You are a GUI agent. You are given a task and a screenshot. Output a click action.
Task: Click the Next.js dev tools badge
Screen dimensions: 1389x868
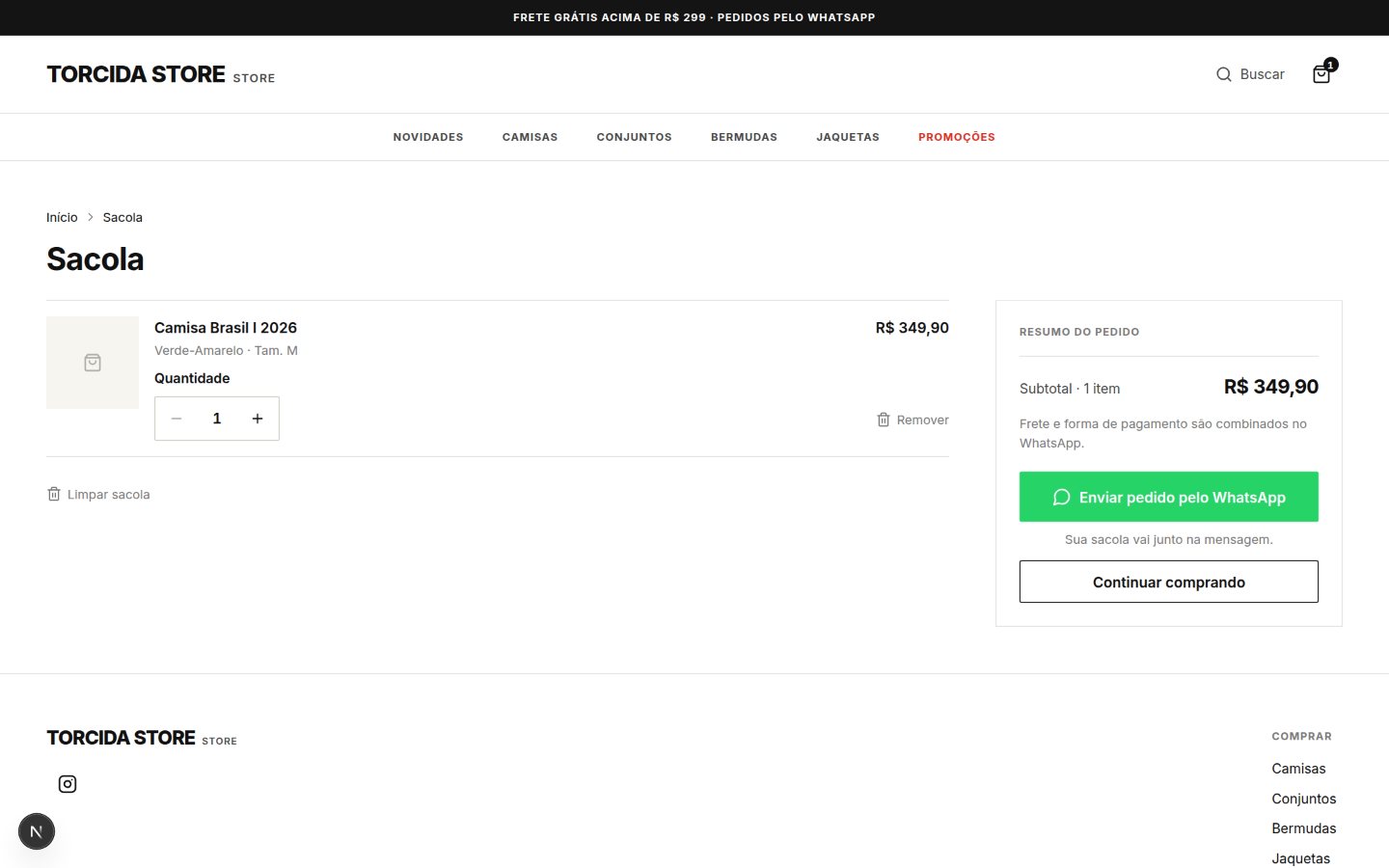pos(37,831)
